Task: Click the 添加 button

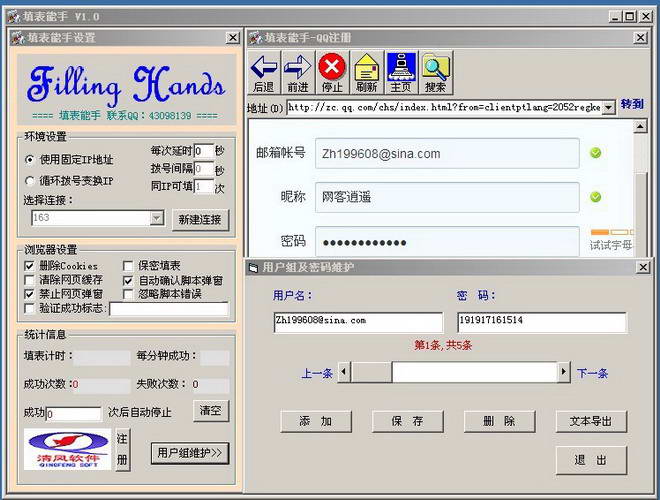Action: click(x=316, y=421)
